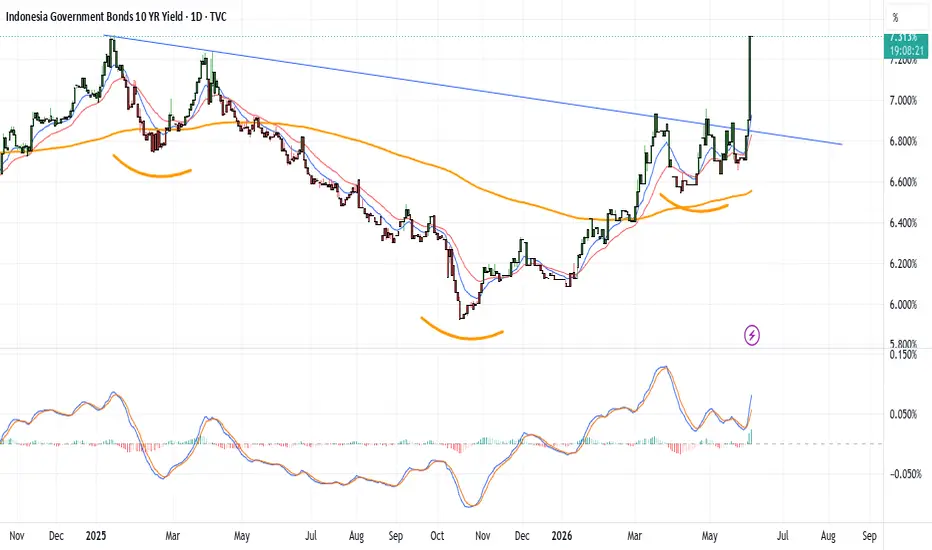
Task: Click the purple lightning bolt event icon
Action: (751, 335)
